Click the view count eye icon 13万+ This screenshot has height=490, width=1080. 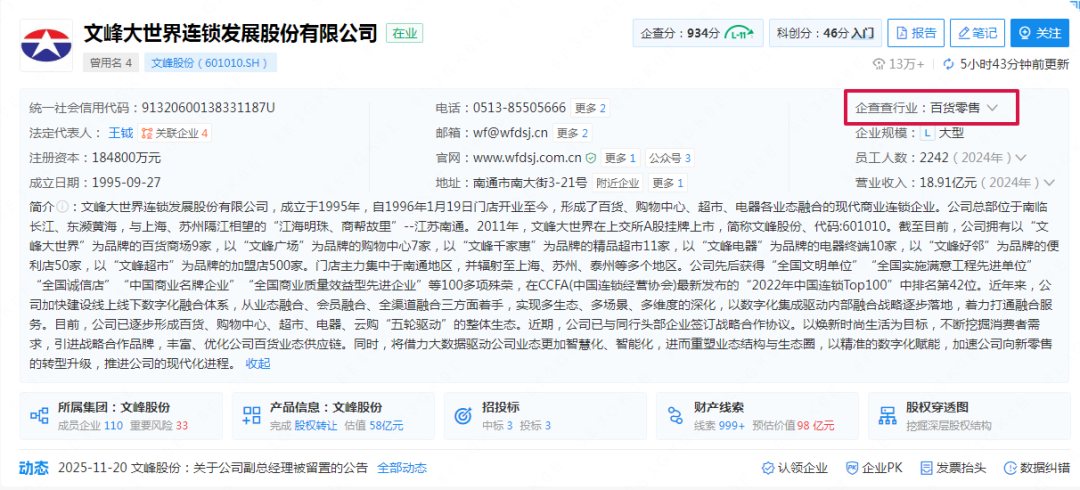(x=878, y=64)
